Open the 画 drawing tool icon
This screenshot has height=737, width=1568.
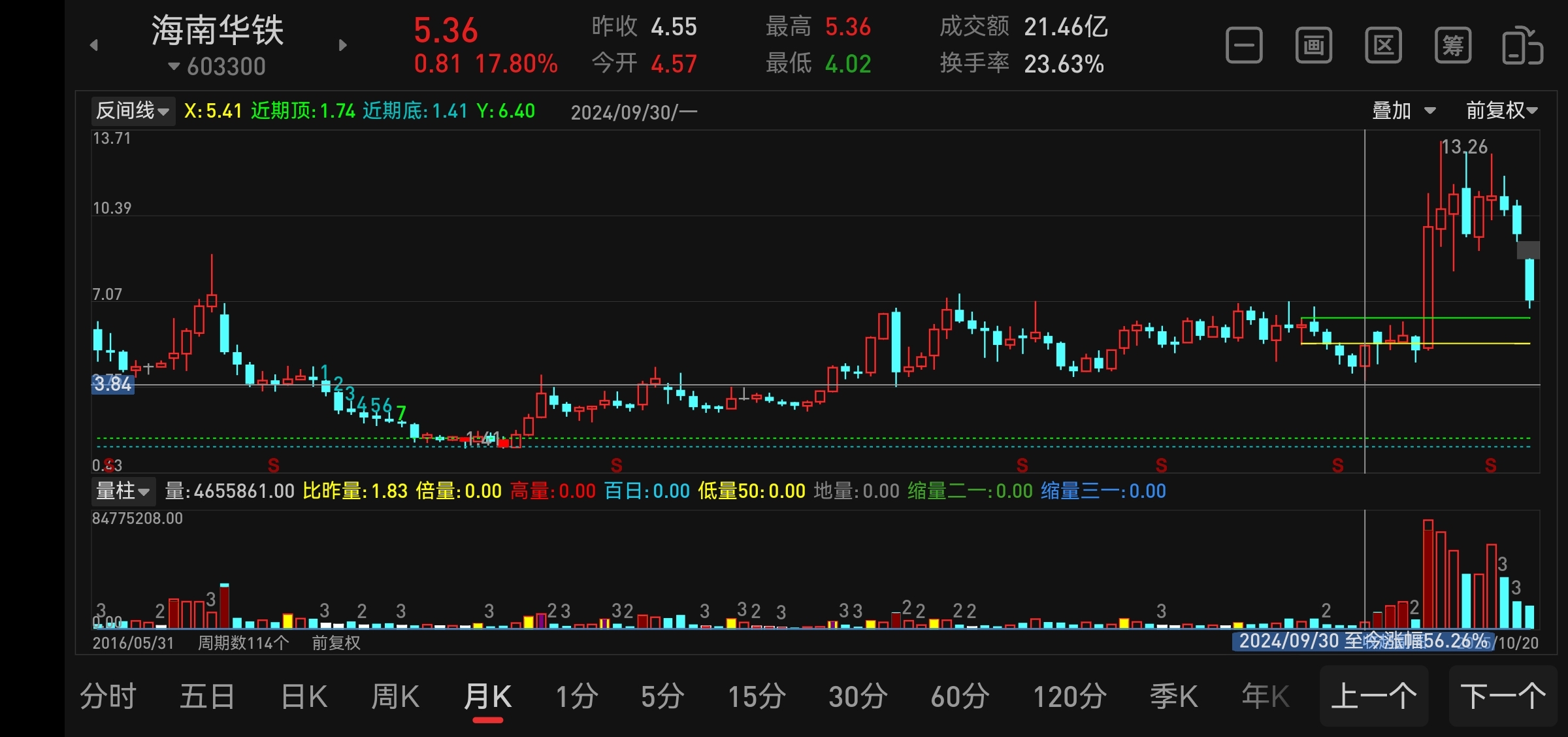pyautogui.click(x=1313, y=46)
